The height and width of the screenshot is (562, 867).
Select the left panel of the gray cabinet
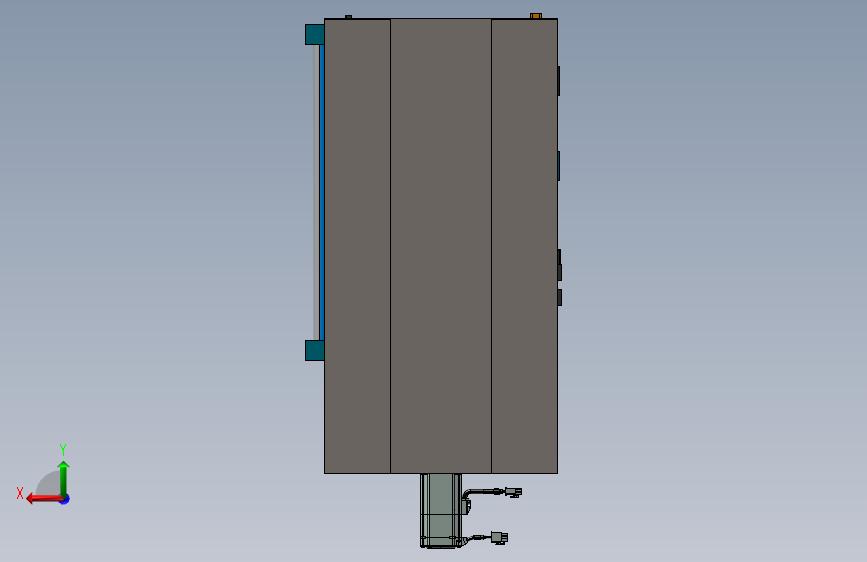[x=357, y=246]
